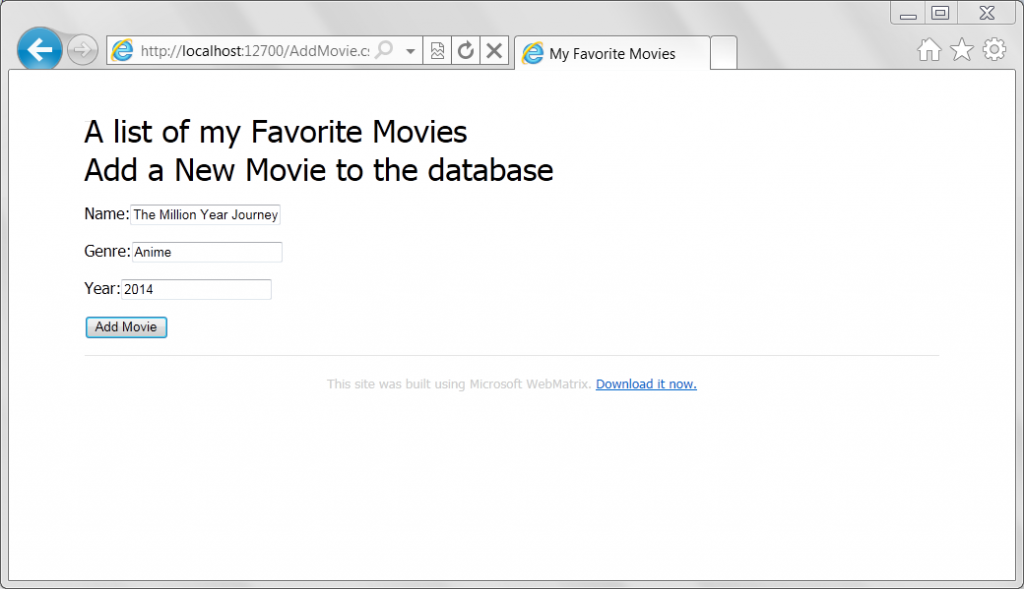Image resolution: width=1024 pixels, height=589 pixels.
Task: Select the My Favorite Movies tab
Action: click(613, 54)
